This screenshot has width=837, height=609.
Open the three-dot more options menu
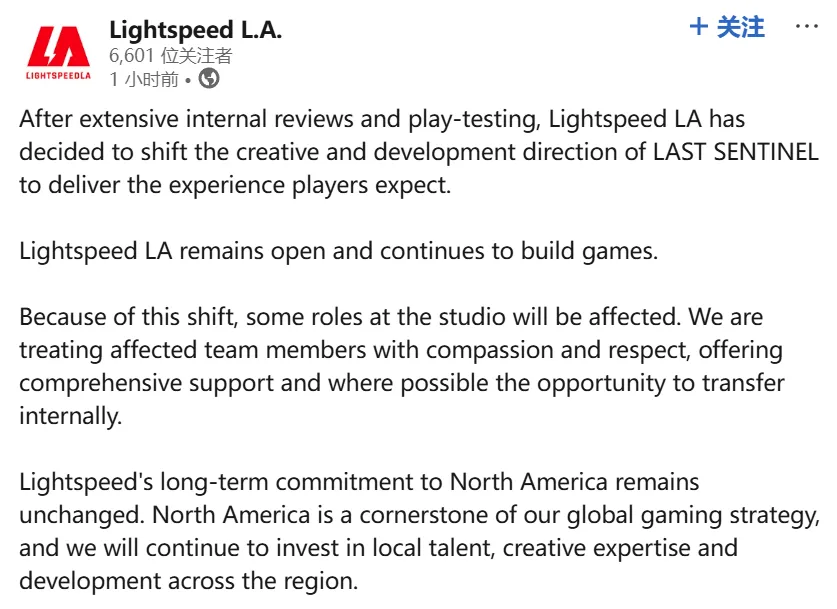(x=807, y=26)
